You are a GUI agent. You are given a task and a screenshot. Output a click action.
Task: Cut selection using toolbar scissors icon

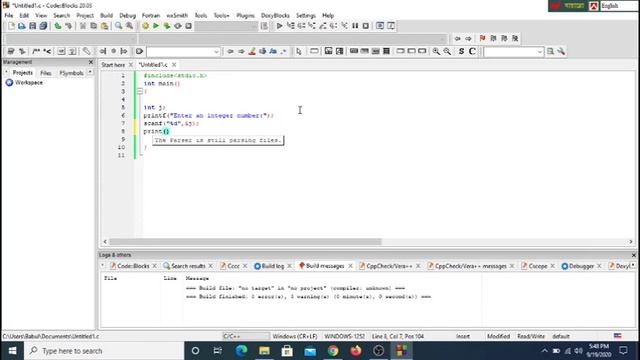coord(83,26)
